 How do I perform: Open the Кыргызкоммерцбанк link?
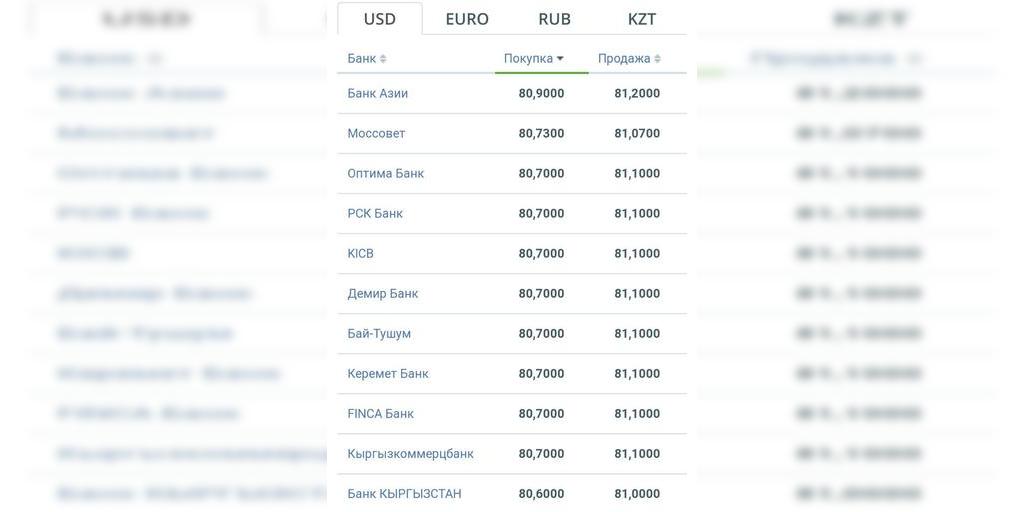(x=410, y=454)
